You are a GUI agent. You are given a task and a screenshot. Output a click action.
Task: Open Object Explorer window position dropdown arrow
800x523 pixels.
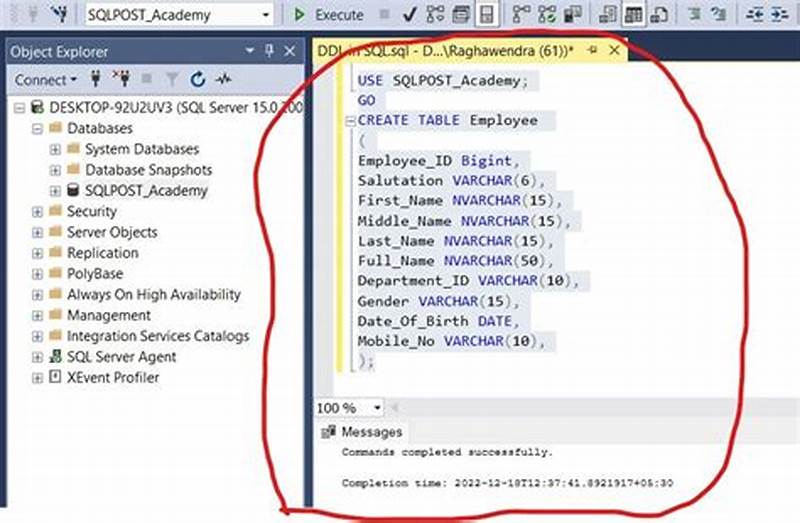[249, 51]
